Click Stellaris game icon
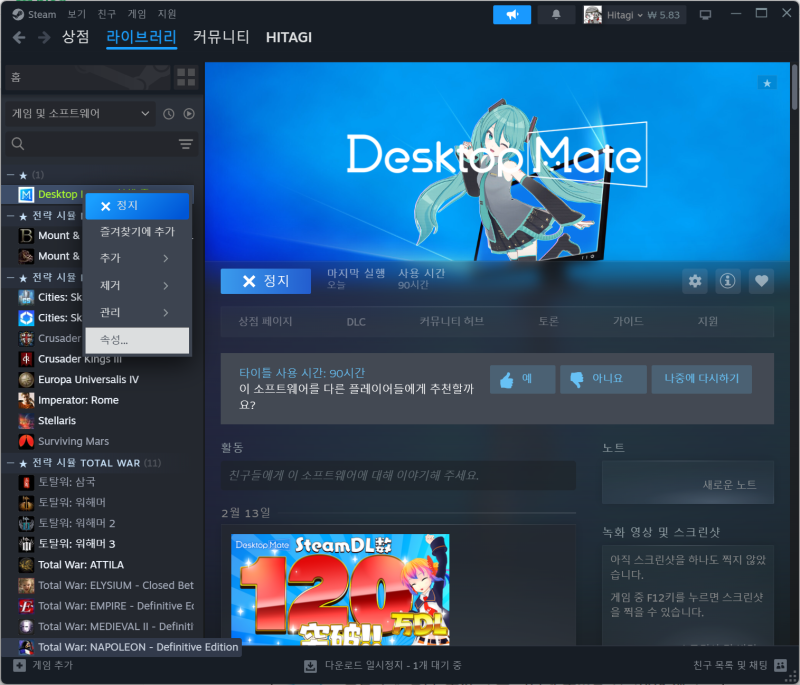This screenshot has width=800, height=685. pos(26,421)
